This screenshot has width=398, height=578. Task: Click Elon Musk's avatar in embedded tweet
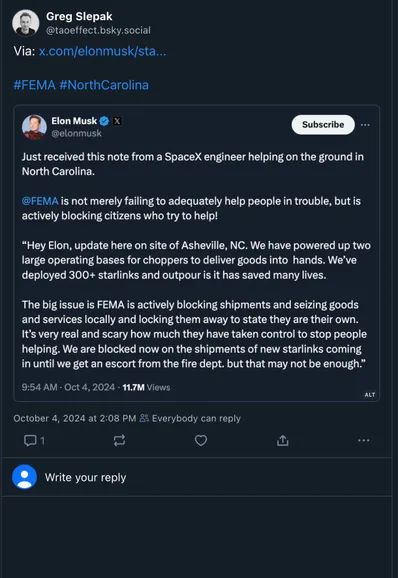click(34, 127)
